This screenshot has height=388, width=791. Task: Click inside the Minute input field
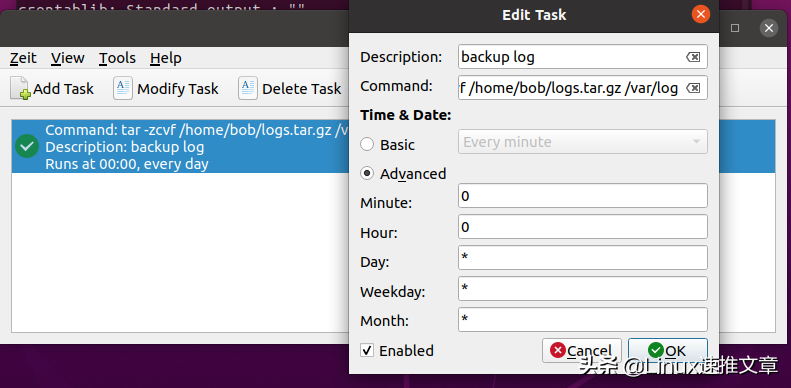[x=583, y=196]
